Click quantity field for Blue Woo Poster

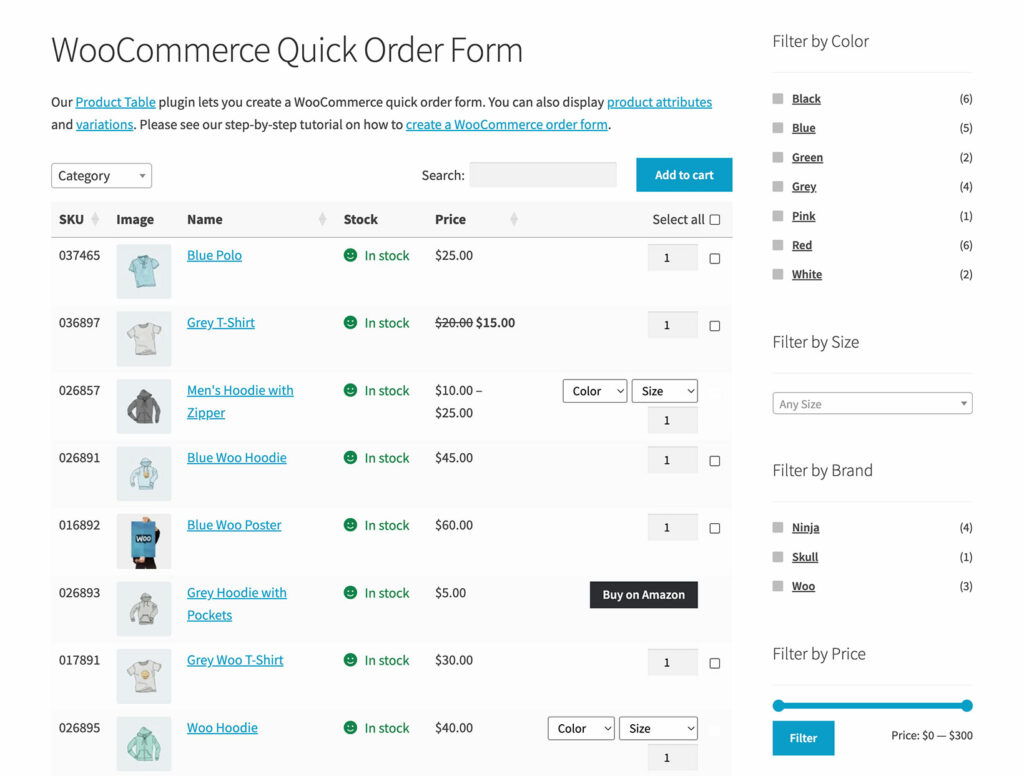tap(673, 527)
